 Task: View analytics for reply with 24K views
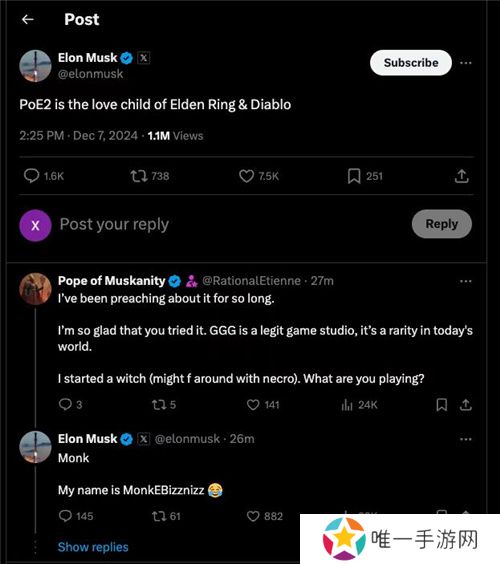coord(359,405)
